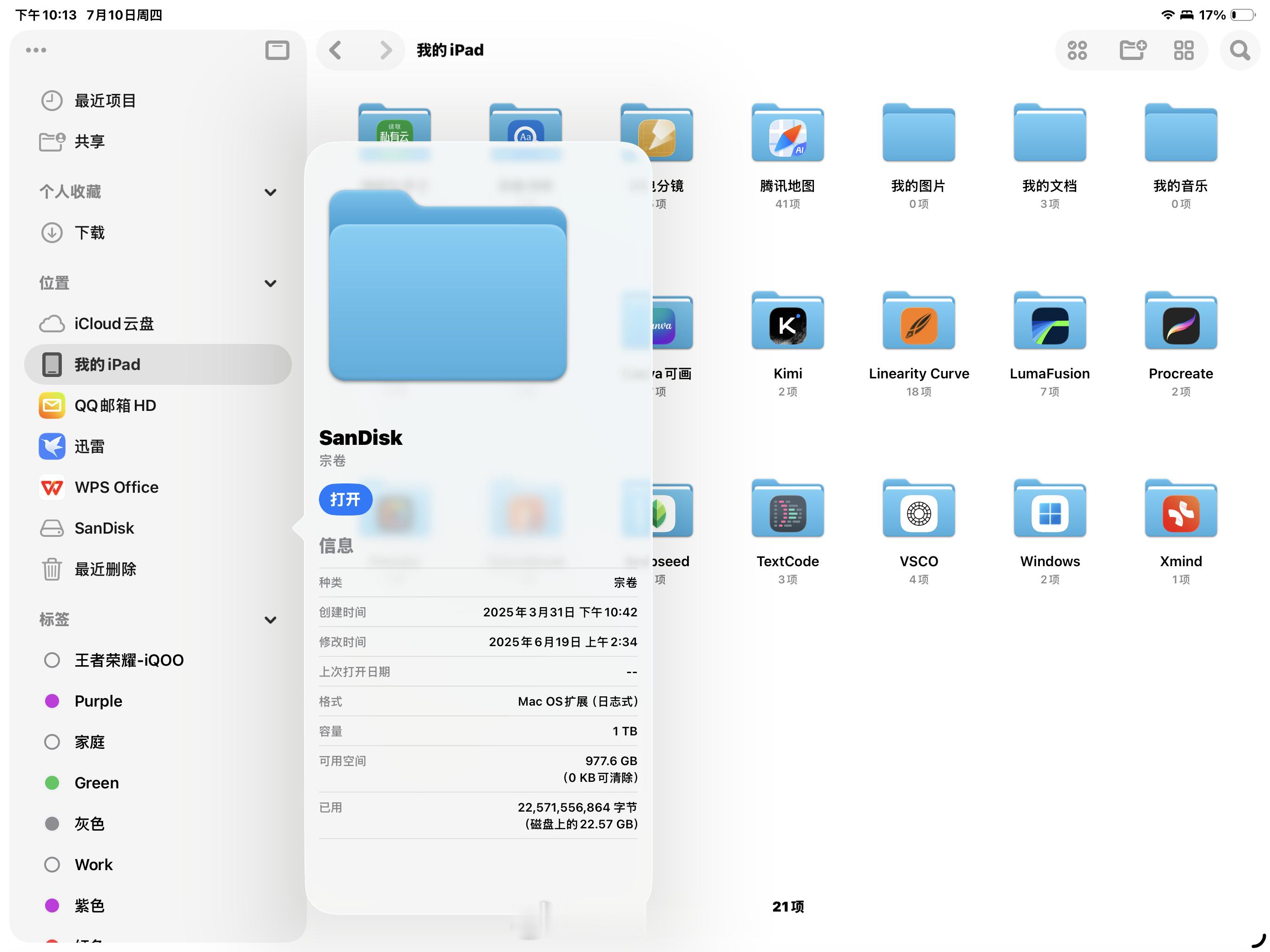The image size is (1270, 952).
Task: Click the 修改时间 value 2025年6月19日
Action: click(x=562, y=642)
